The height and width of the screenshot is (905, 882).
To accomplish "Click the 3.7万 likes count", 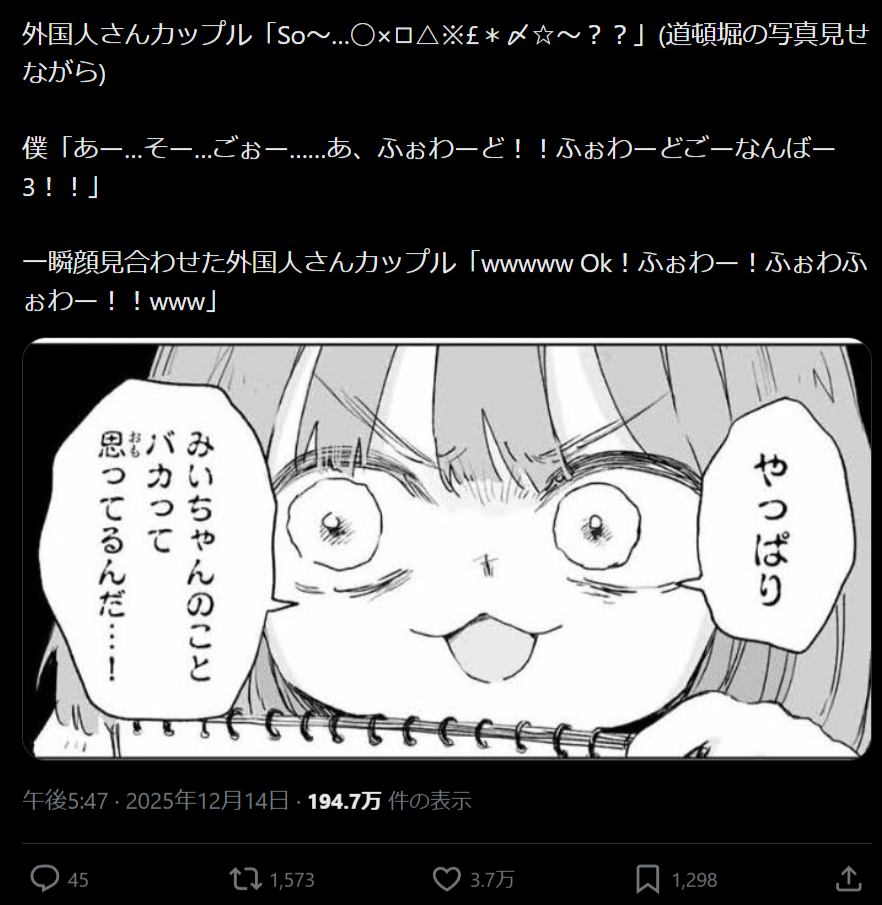I will pyautogui.click(x=492, y=880).
